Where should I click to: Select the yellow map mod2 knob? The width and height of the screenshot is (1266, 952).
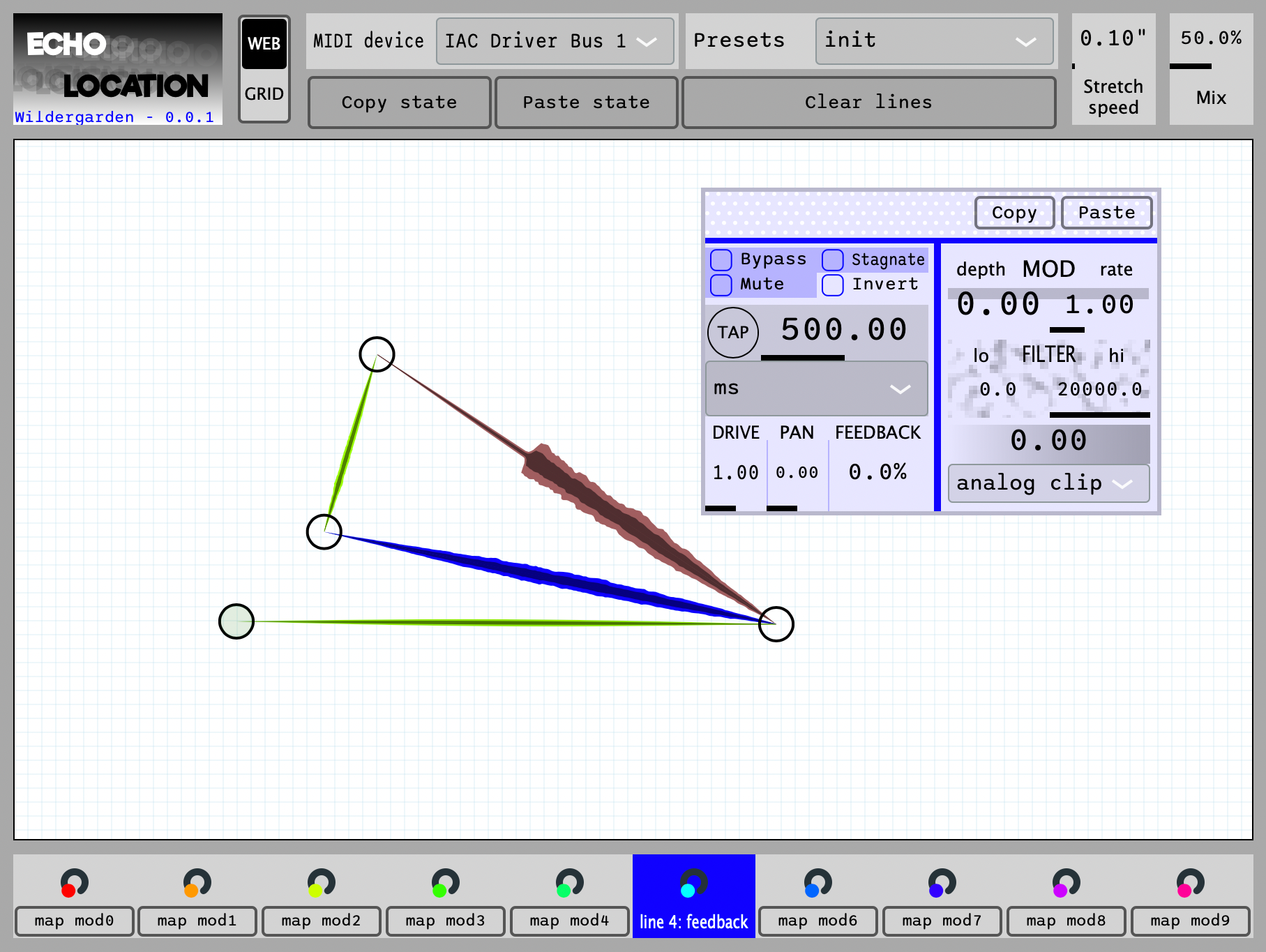point(322,883)
